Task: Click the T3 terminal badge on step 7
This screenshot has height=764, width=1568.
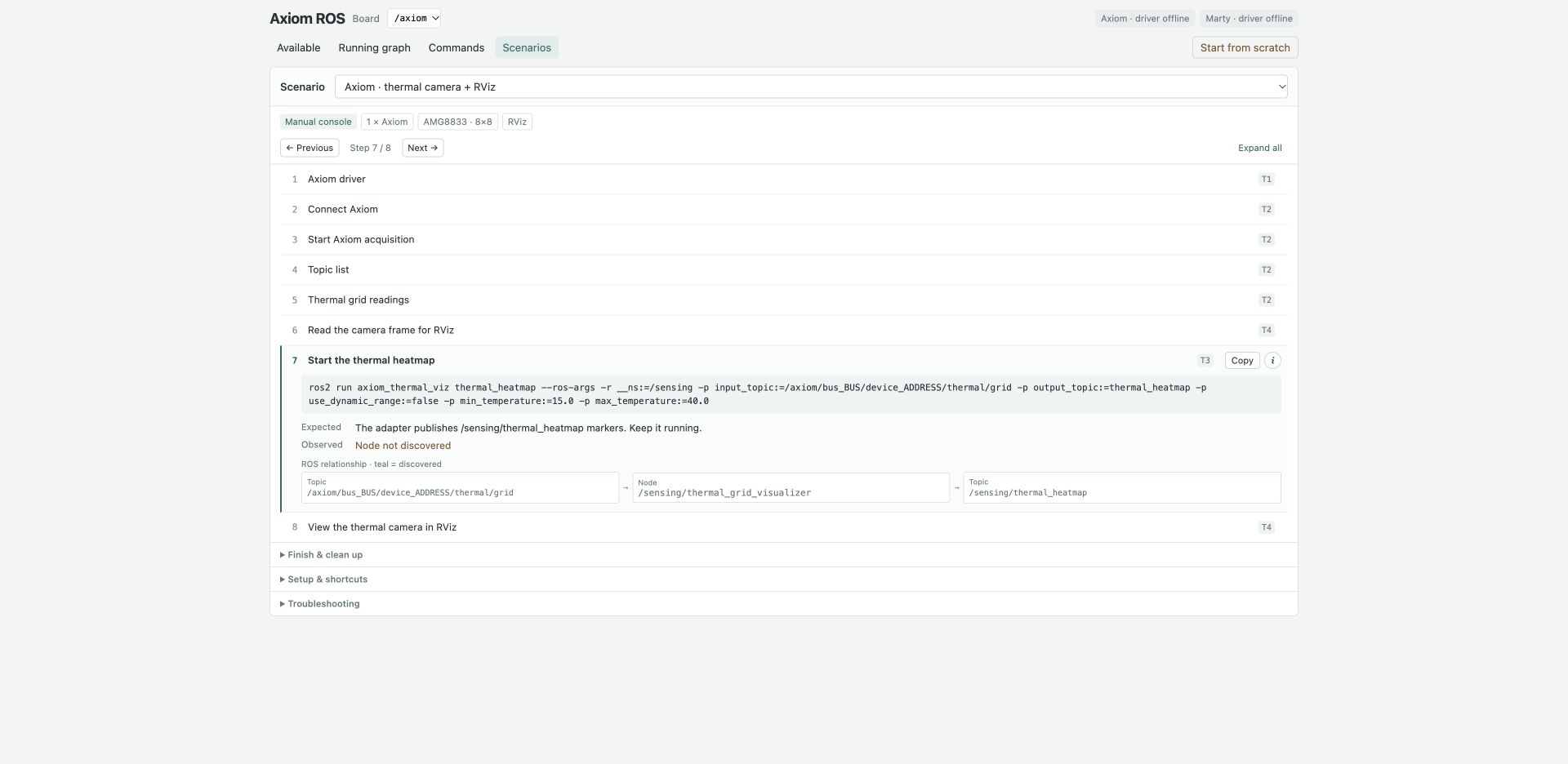Action: coord(1205,360)
